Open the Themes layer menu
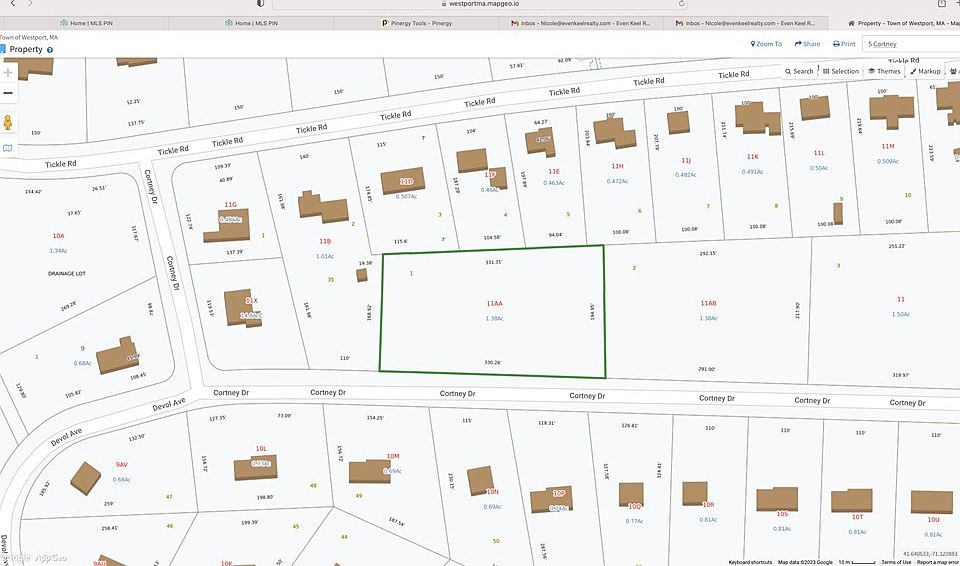This screenshot has width=960, height=566. (885, 72)
